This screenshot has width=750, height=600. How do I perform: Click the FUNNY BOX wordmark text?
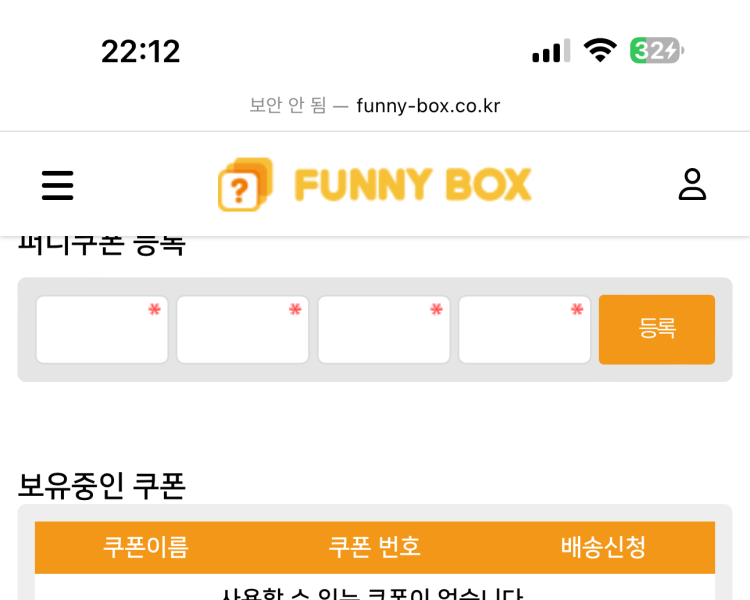[412, 185]
